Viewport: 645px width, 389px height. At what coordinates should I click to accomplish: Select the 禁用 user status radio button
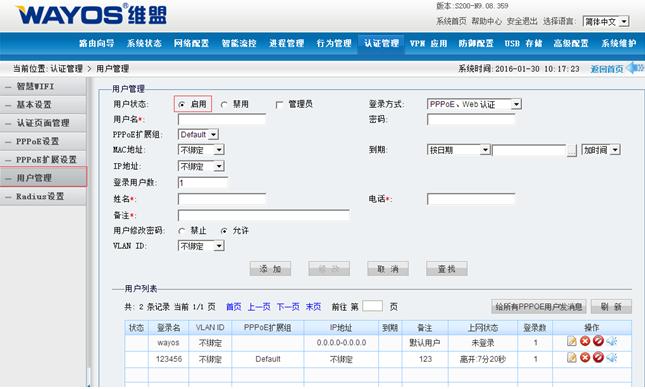point(224,104)
